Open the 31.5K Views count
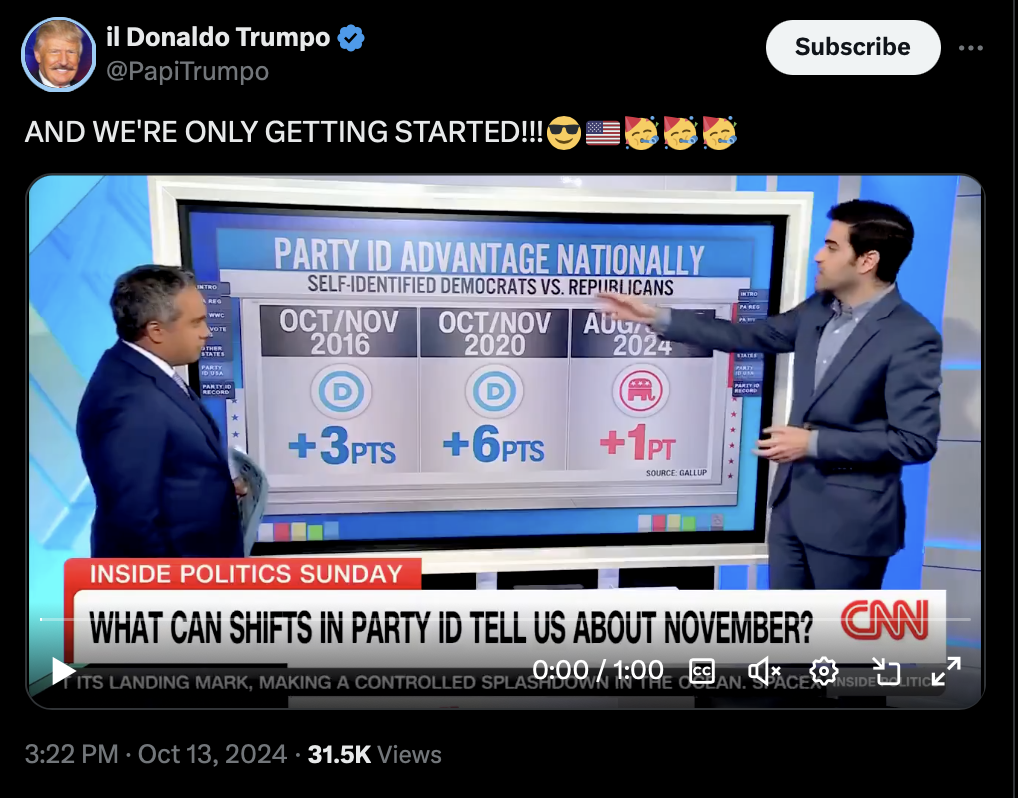The width and height of the screenshot is (1018, 798). point(375,754)
